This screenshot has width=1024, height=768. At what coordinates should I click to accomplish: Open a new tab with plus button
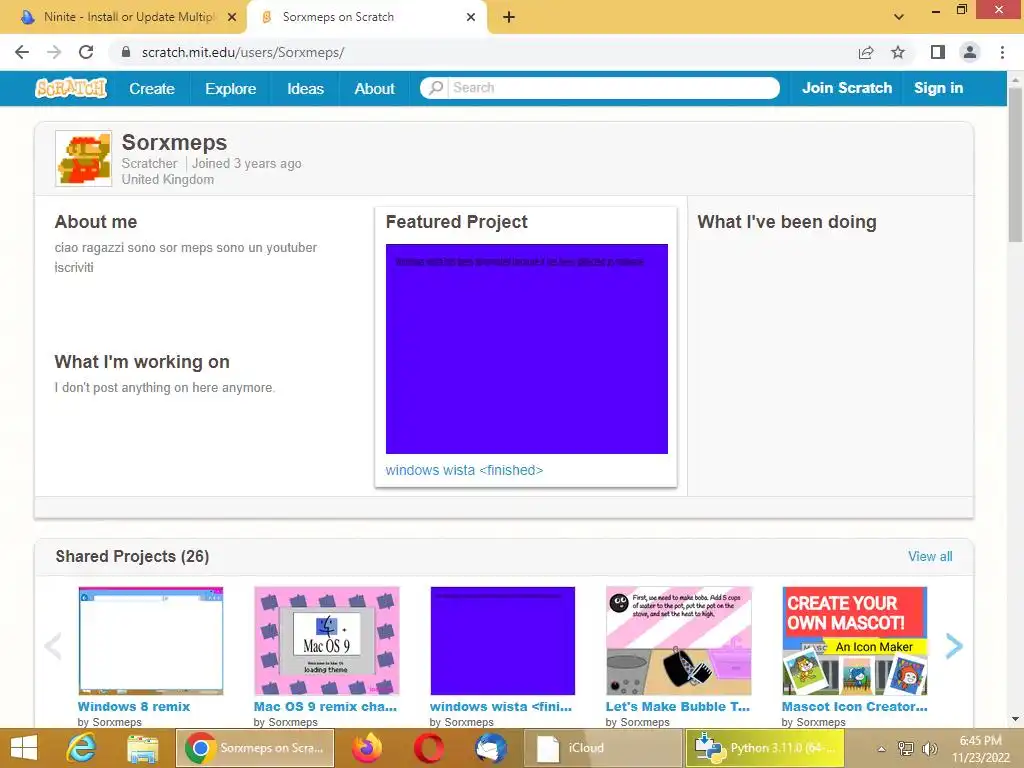509,17
